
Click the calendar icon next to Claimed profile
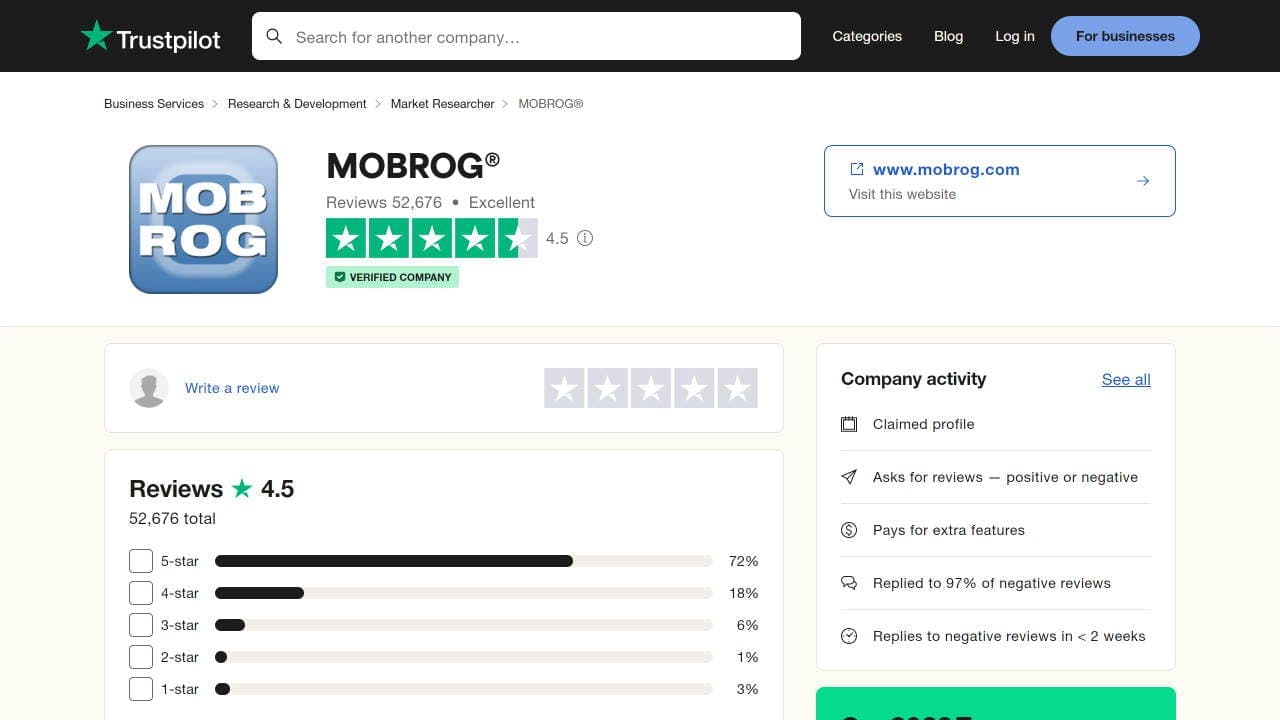click(x=848, y=424)
